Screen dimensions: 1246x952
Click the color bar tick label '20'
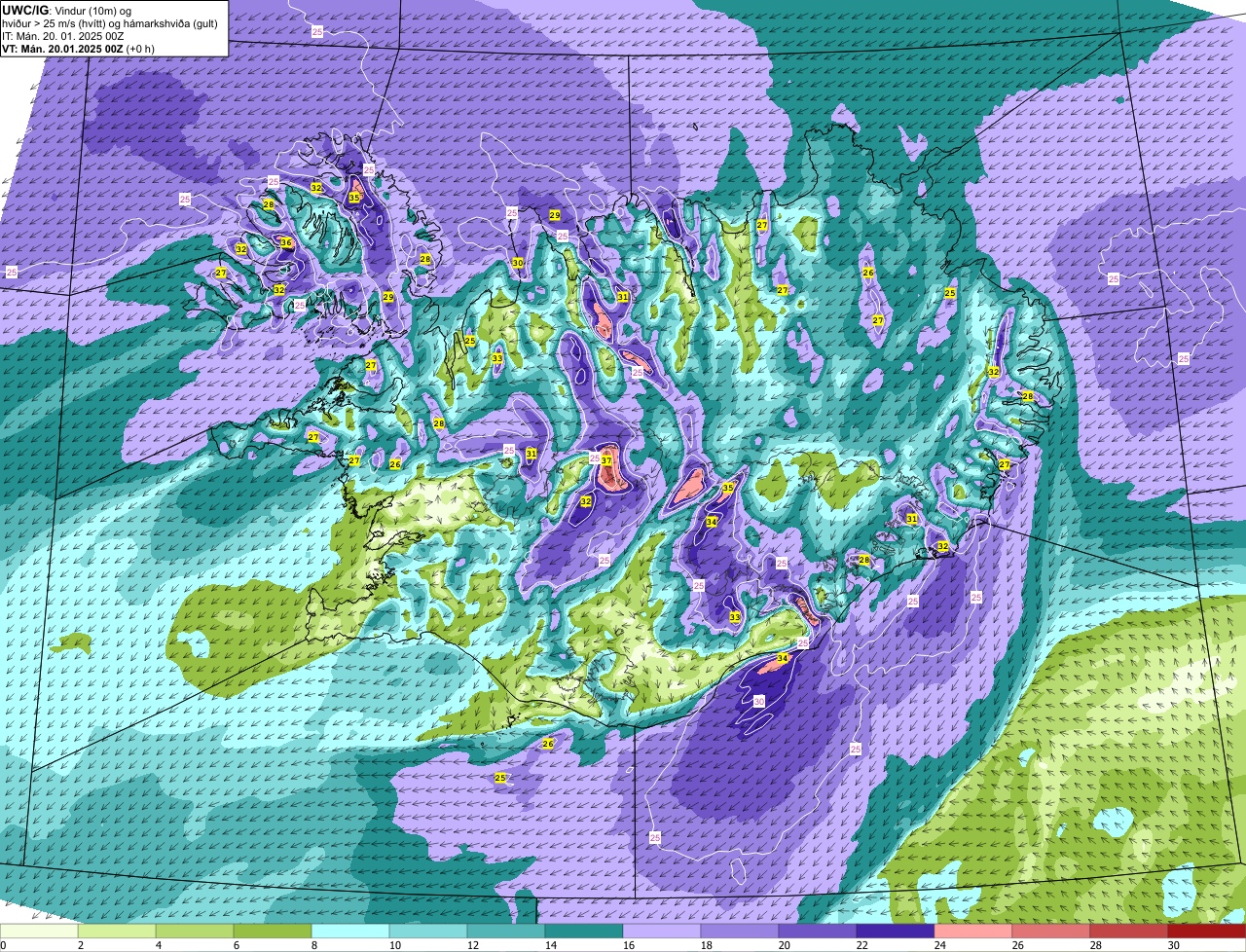point(784,945)
